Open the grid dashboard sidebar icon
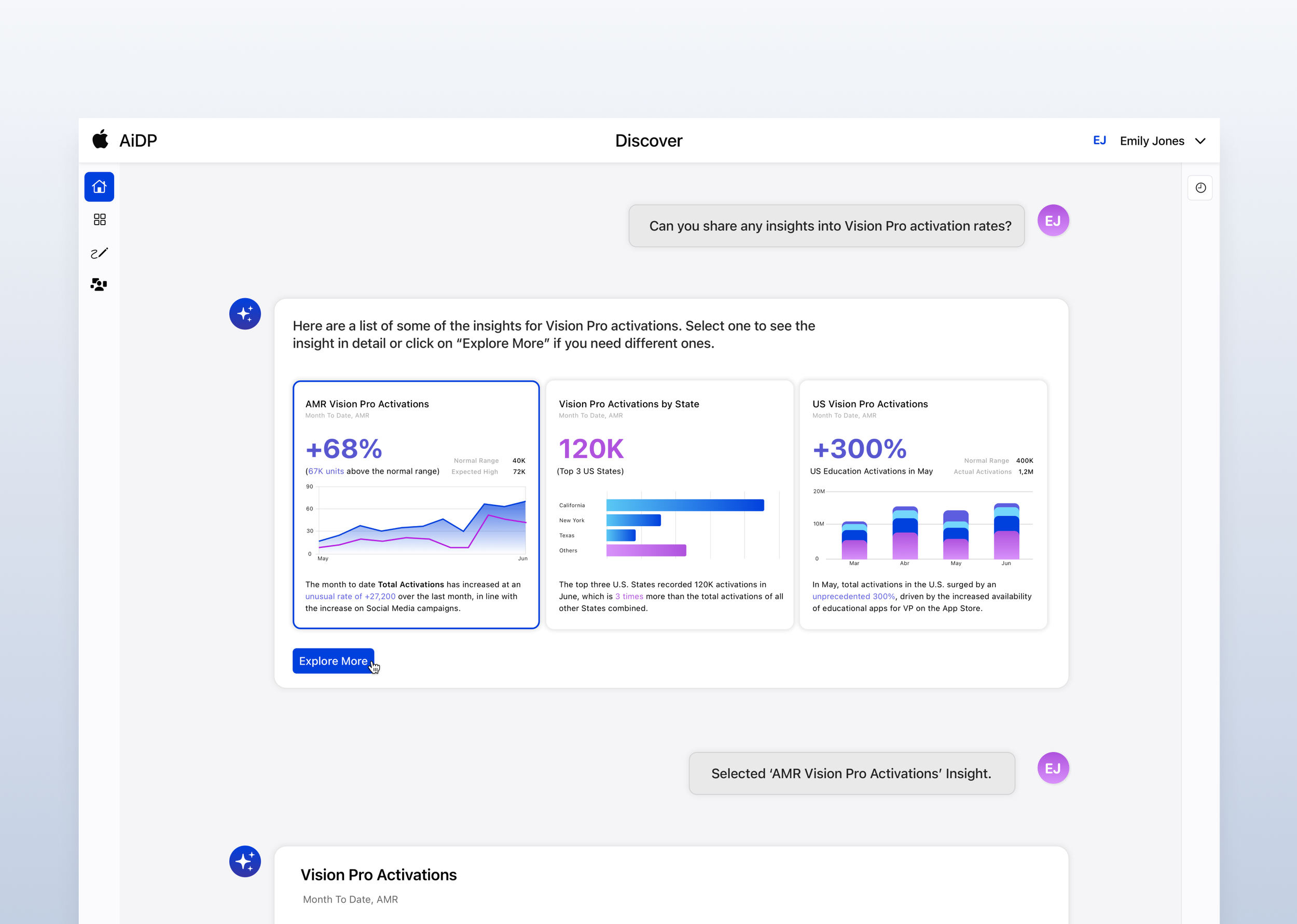1297x924 pixels. [100, 219]
